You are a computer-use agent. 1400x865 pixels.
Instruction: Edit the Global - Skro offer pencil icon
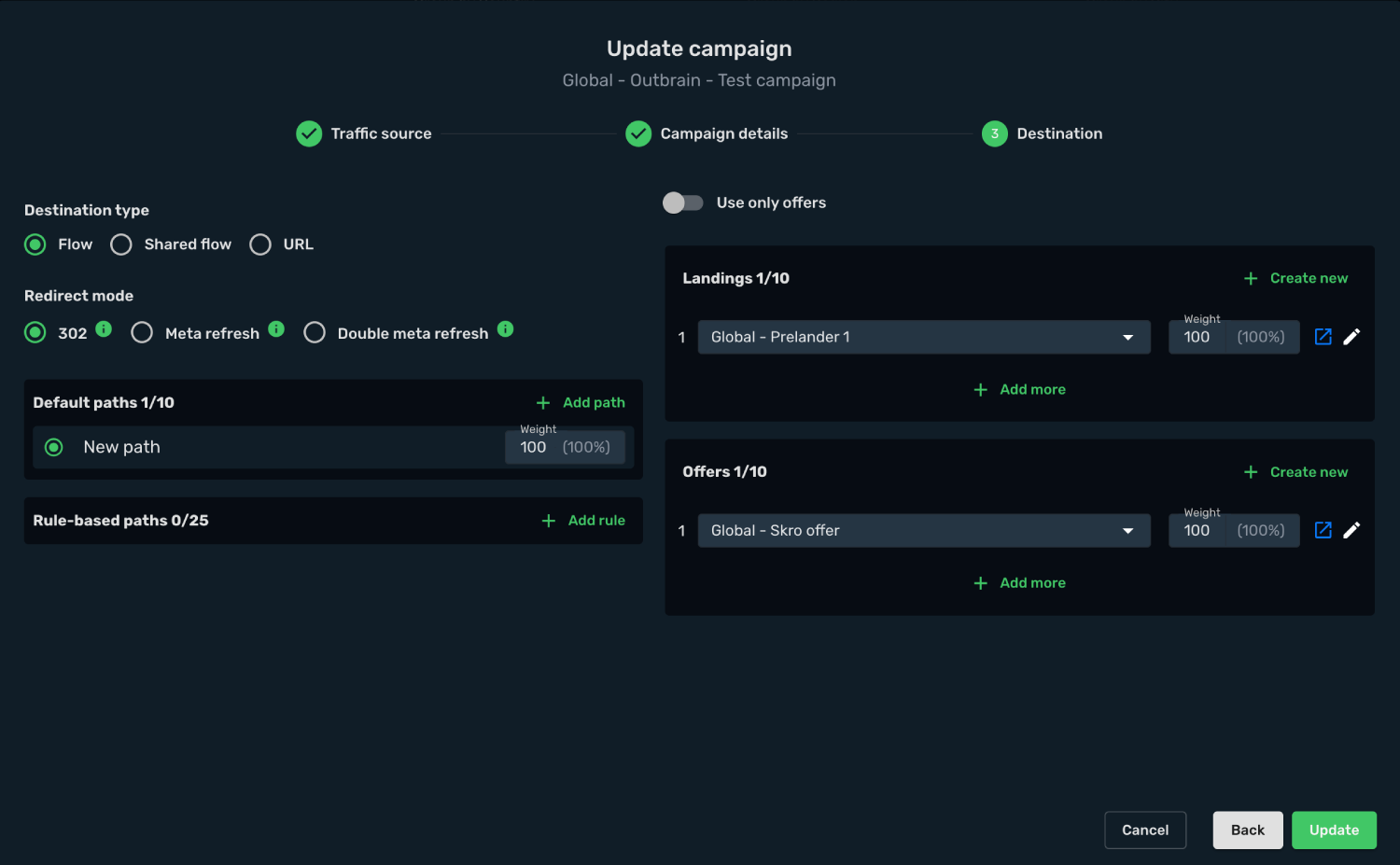click(x=1351, y=530)
